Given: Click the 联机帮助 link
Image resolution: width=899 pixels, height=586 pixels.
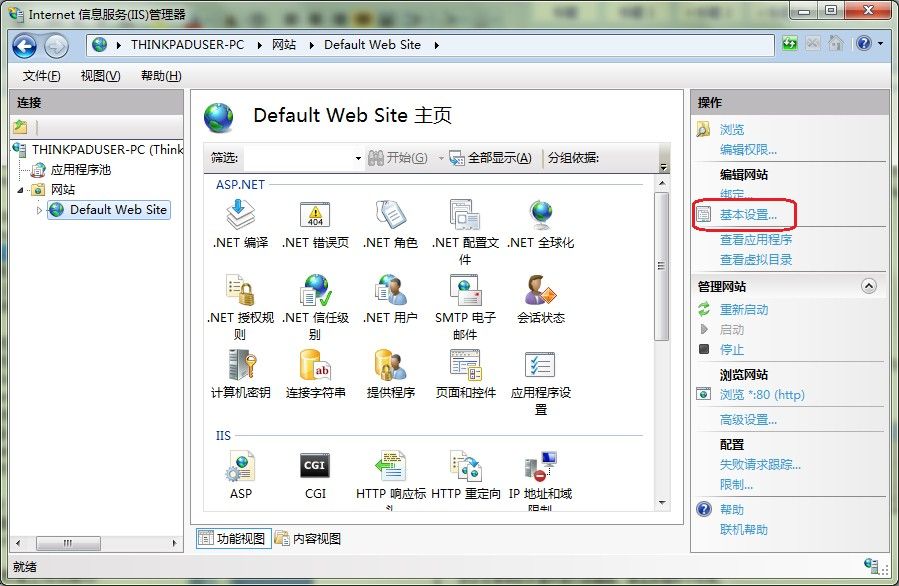Looking at the screenshot, I should [x=744, y=529].
